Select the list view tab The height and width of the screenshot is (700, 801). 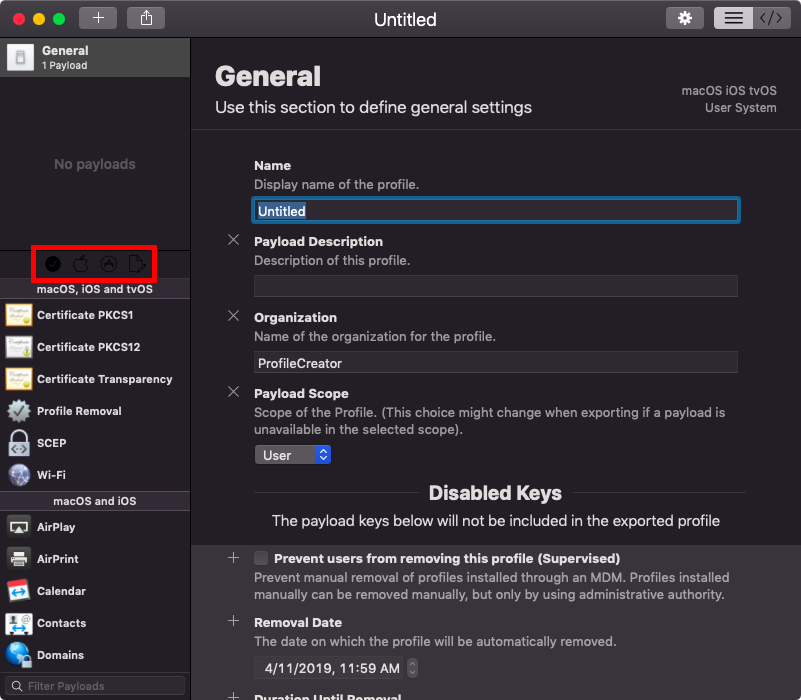click(x=733, y=18)
